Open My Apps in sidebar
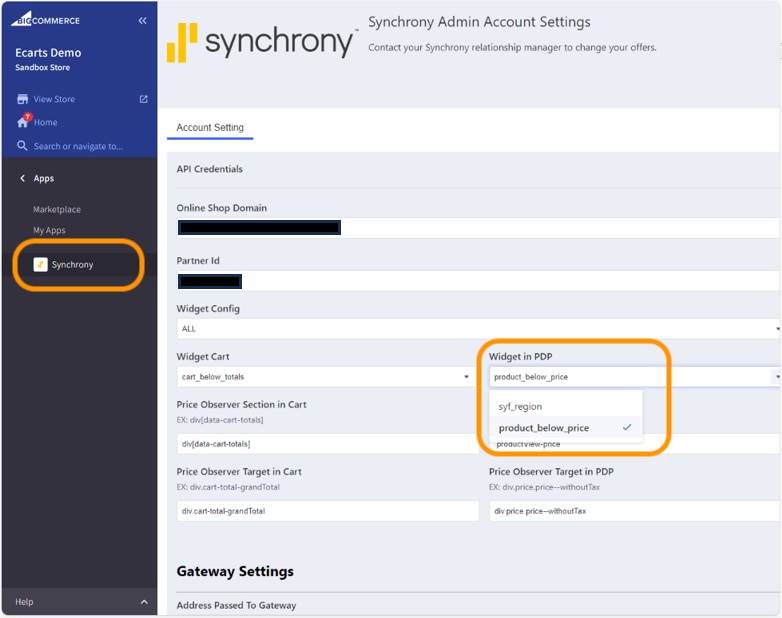The image size is (782, 618). pos(49,230)
